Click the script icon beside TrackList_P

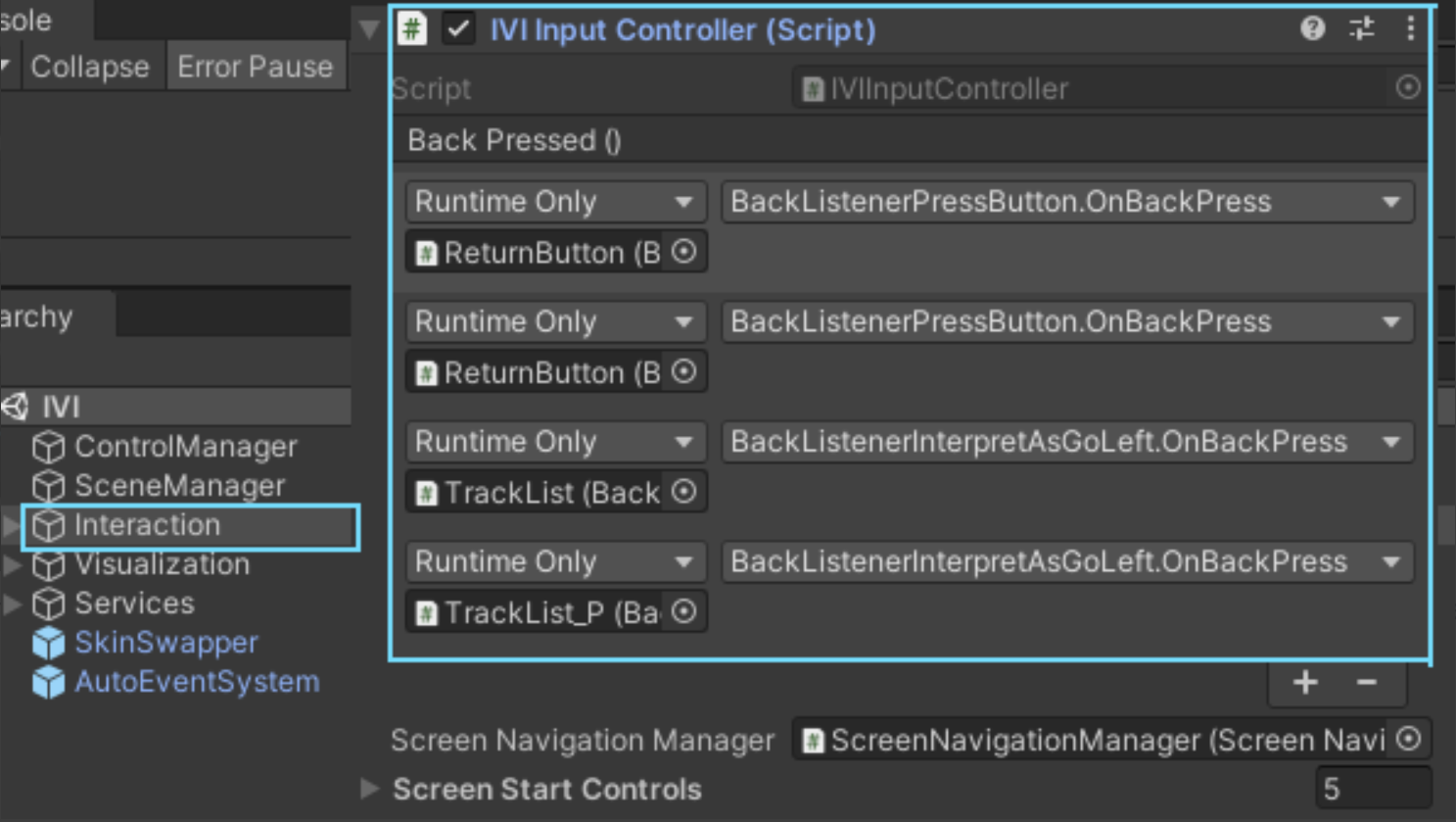427,611
